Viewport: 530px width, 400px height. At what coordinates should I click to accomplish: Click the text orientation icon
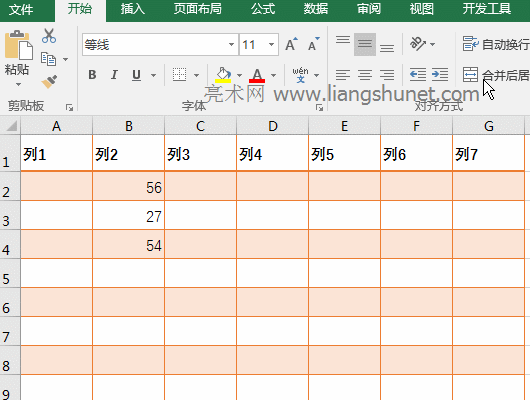(x=418, y=44)
